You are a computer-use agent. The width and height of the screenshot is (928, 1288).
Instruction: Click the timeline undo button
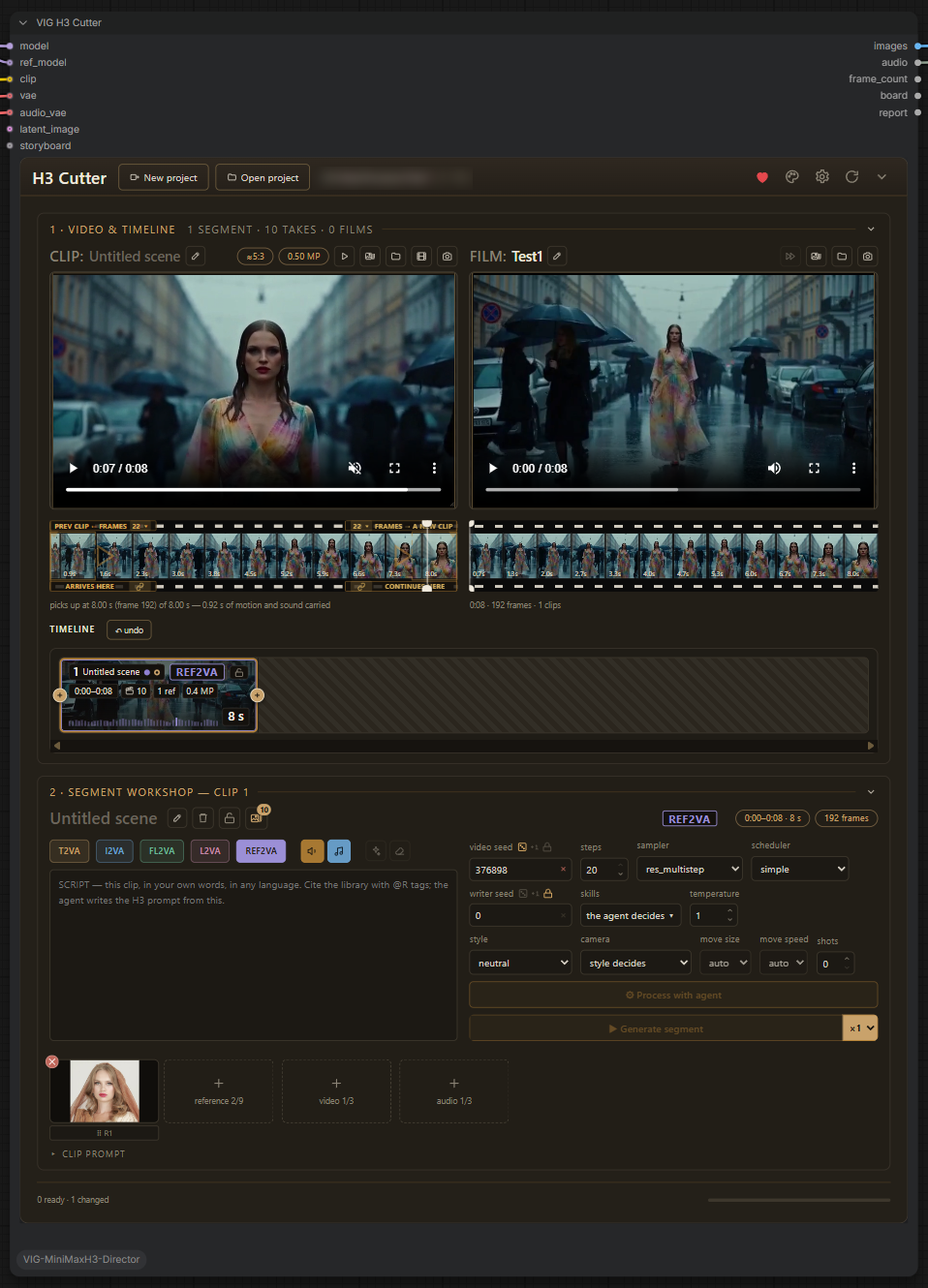[x=129, y=630]
